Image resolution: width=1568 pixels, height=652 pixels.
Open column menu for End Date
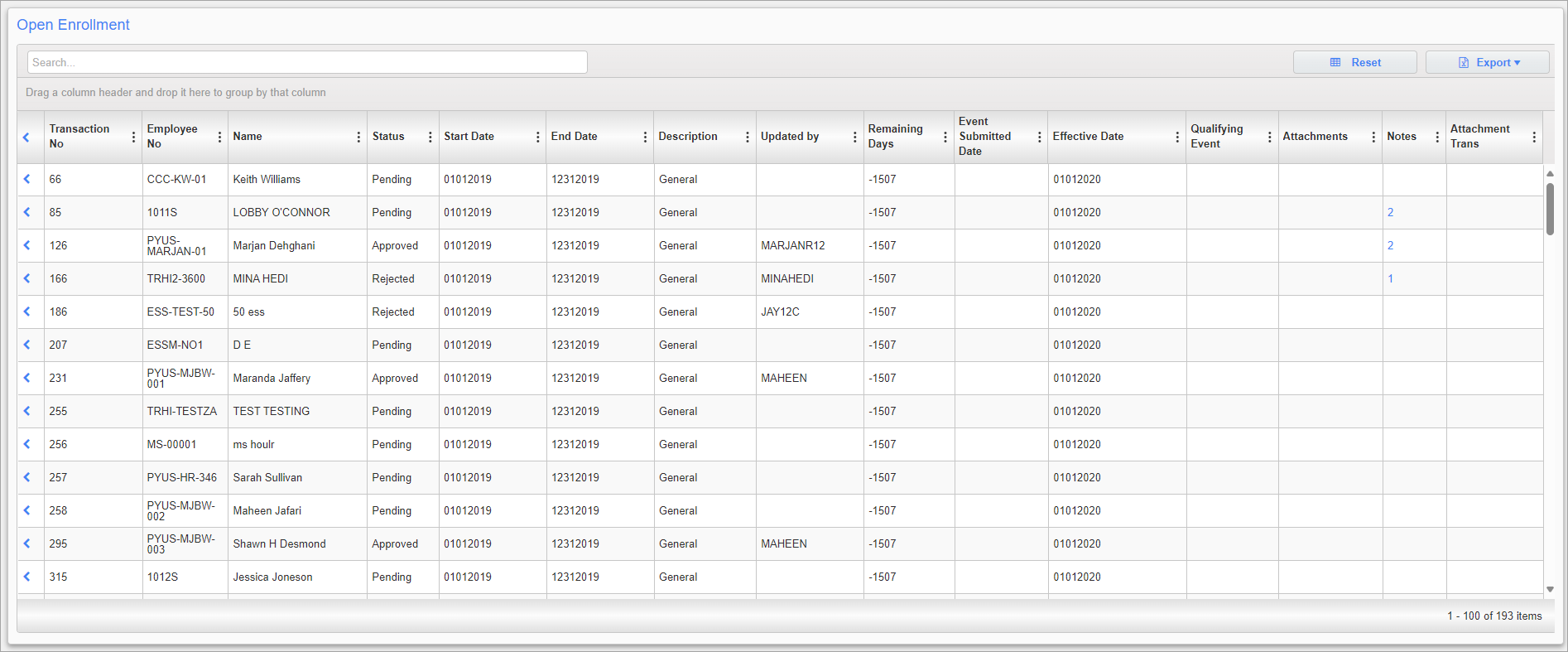coord(645,137)
